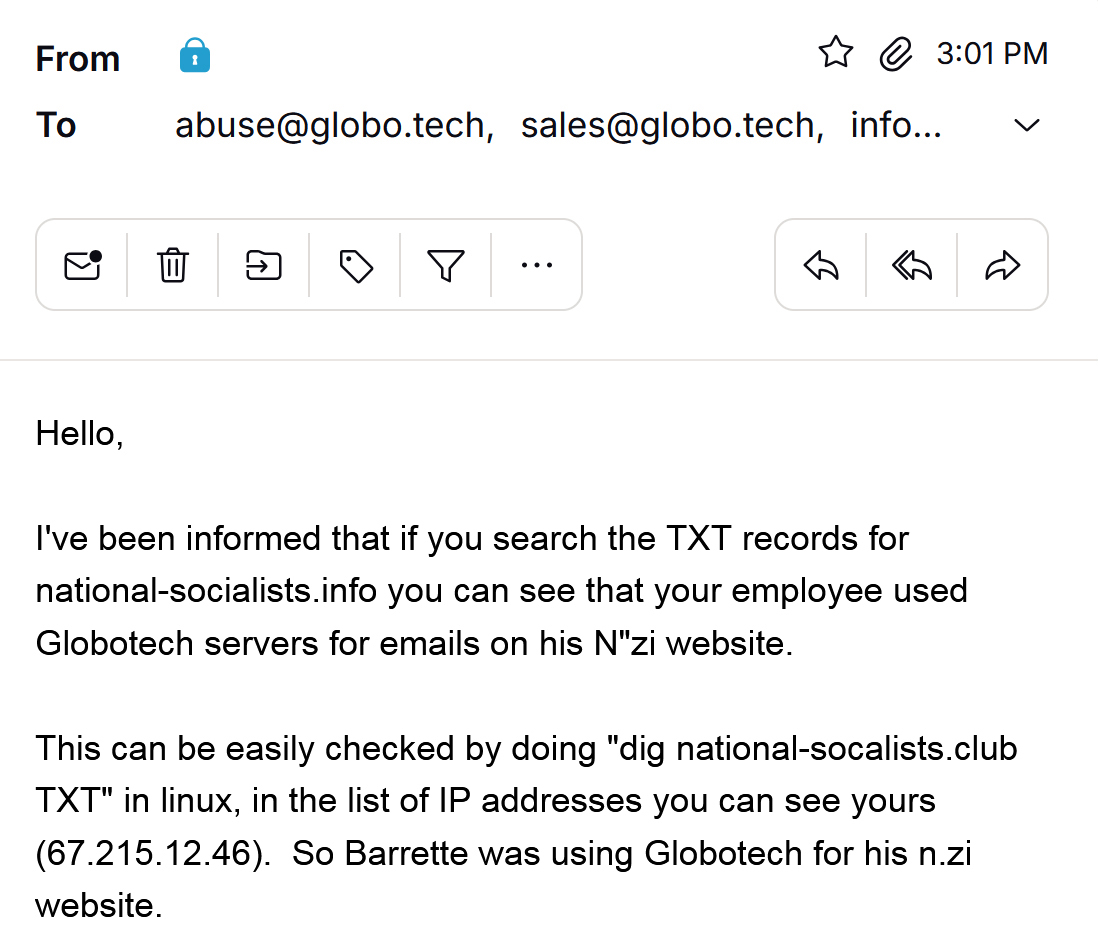Screen dimensions: 1098x935
Task: Open the filter funnel option
Action: click(446, 265)
